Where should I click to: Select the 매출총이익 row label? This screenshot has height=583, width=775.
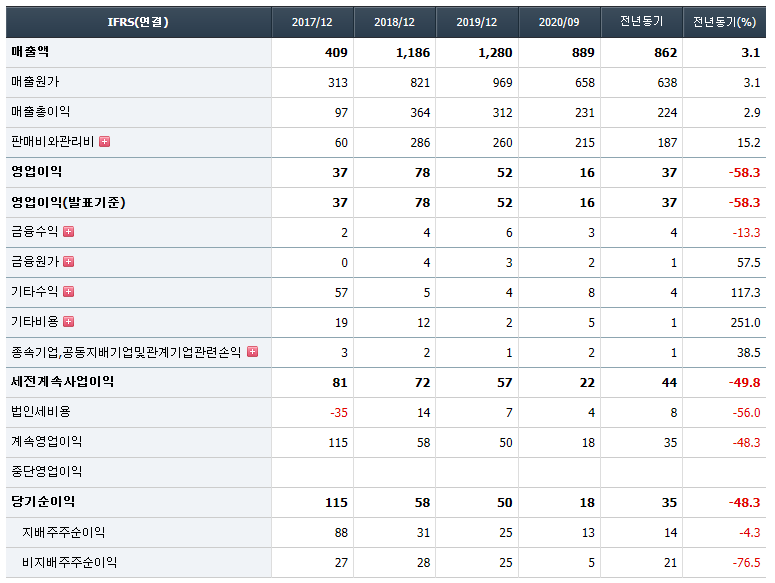41,112
